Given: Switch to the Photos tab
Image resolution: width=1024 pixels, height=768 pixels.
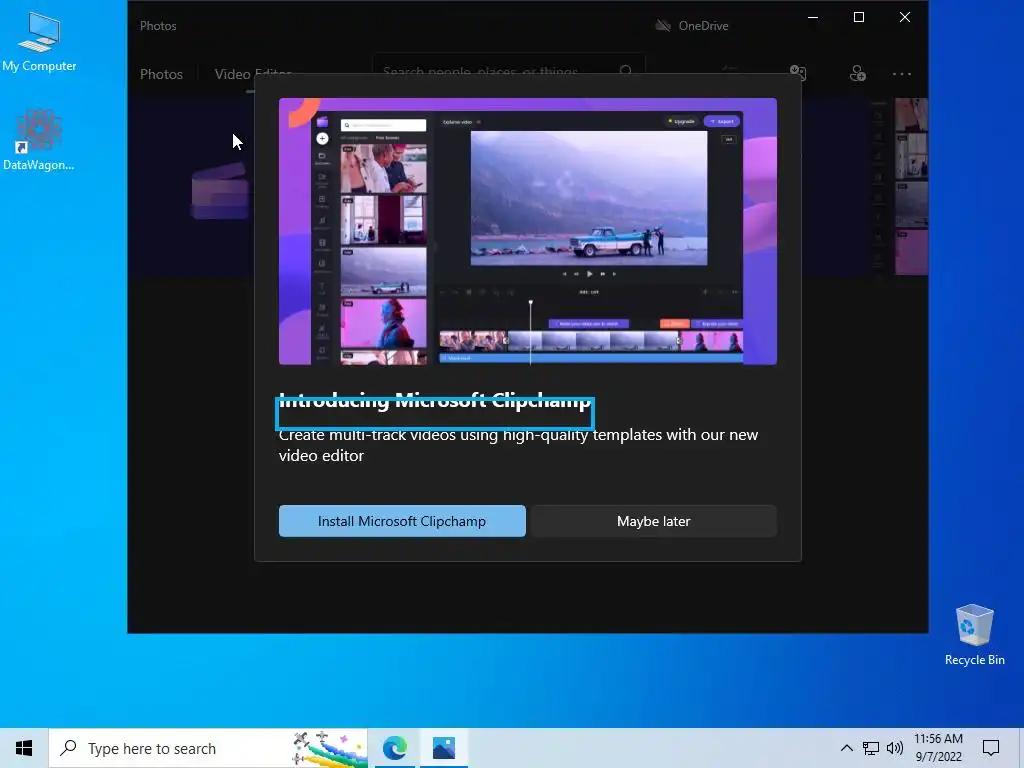Looking at the screenshot, I should click(161, 74).
